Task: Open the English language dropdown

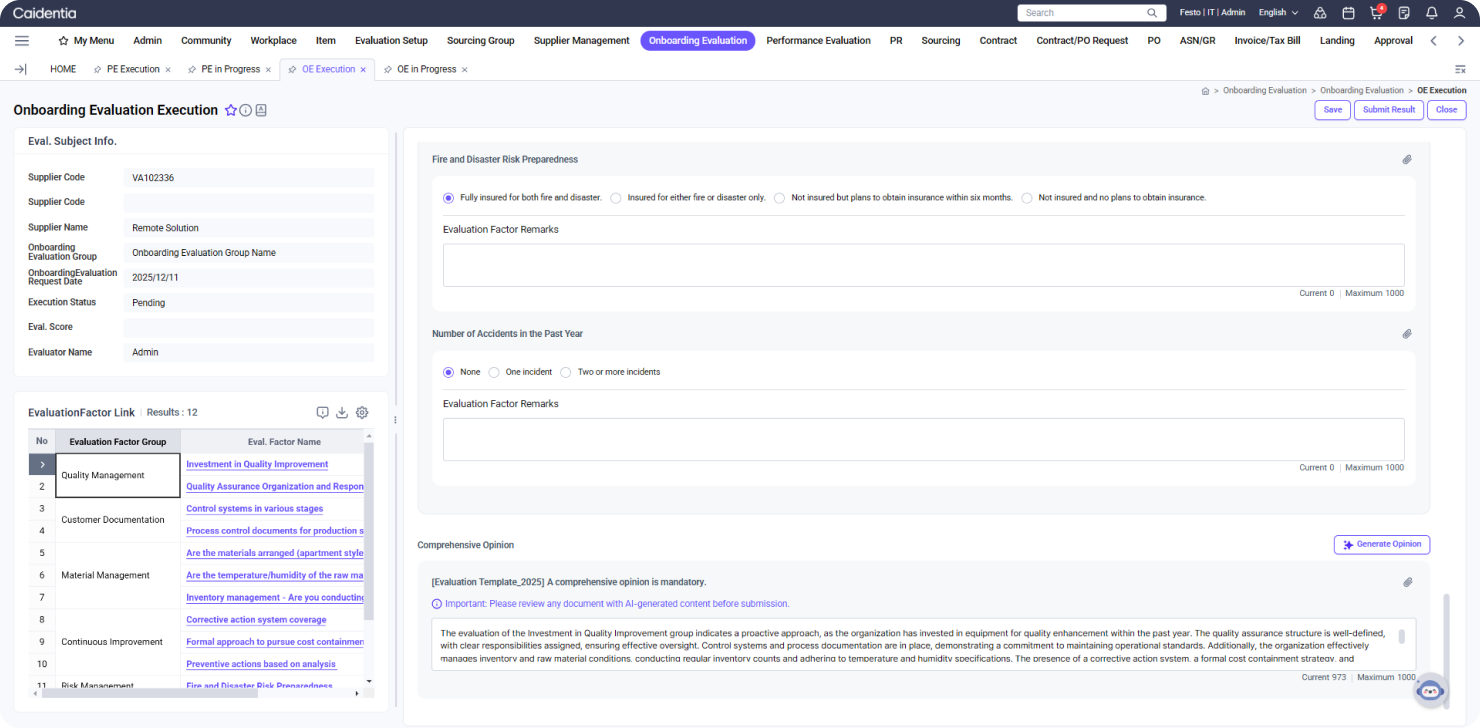Action: (x=1278, y=13)
